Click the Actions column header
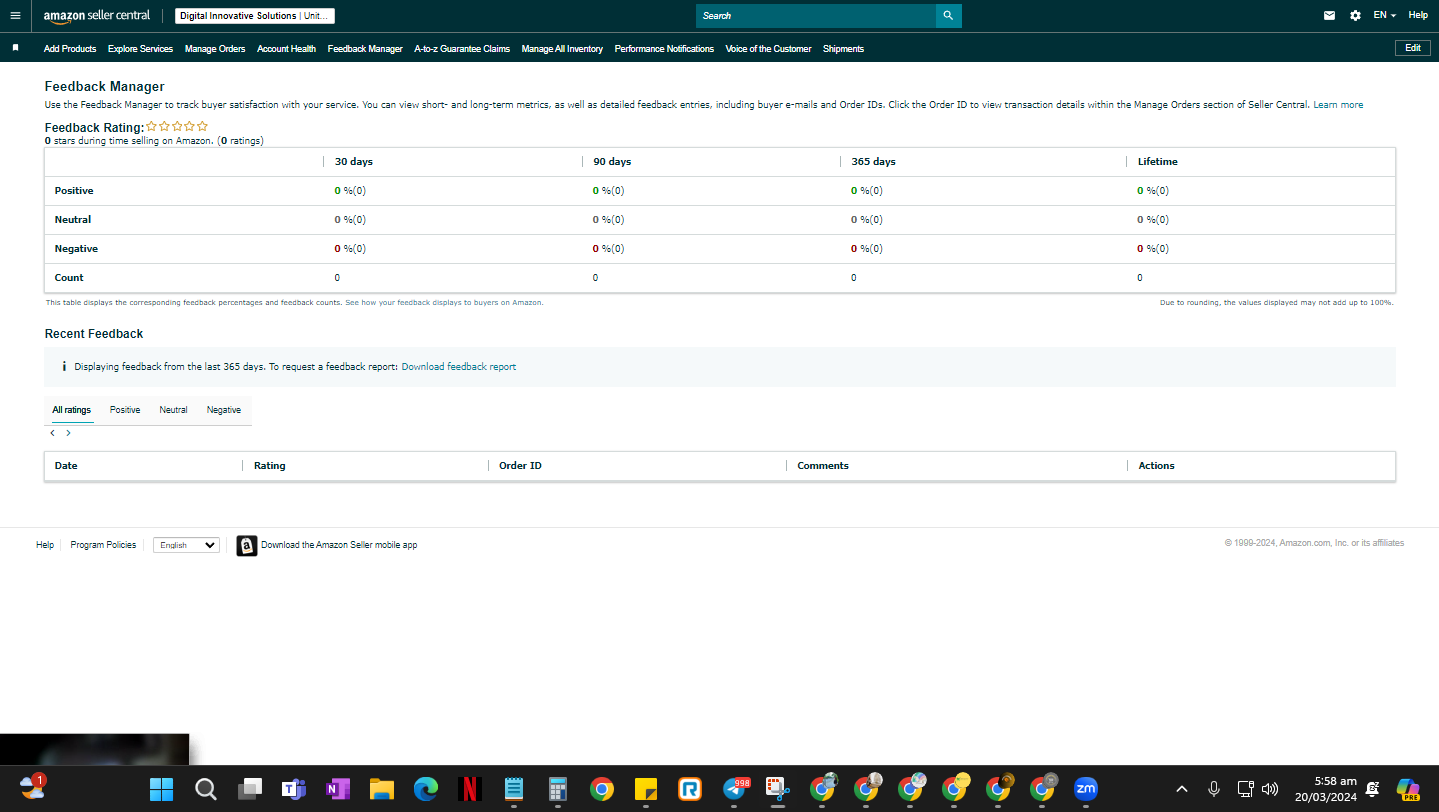 [x=1157, y=466]
